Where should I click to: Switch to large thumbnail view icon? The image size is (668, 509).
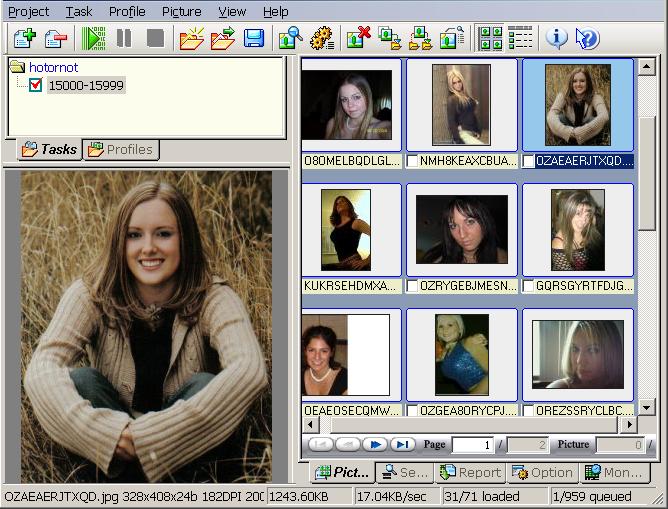pos(491,39)
